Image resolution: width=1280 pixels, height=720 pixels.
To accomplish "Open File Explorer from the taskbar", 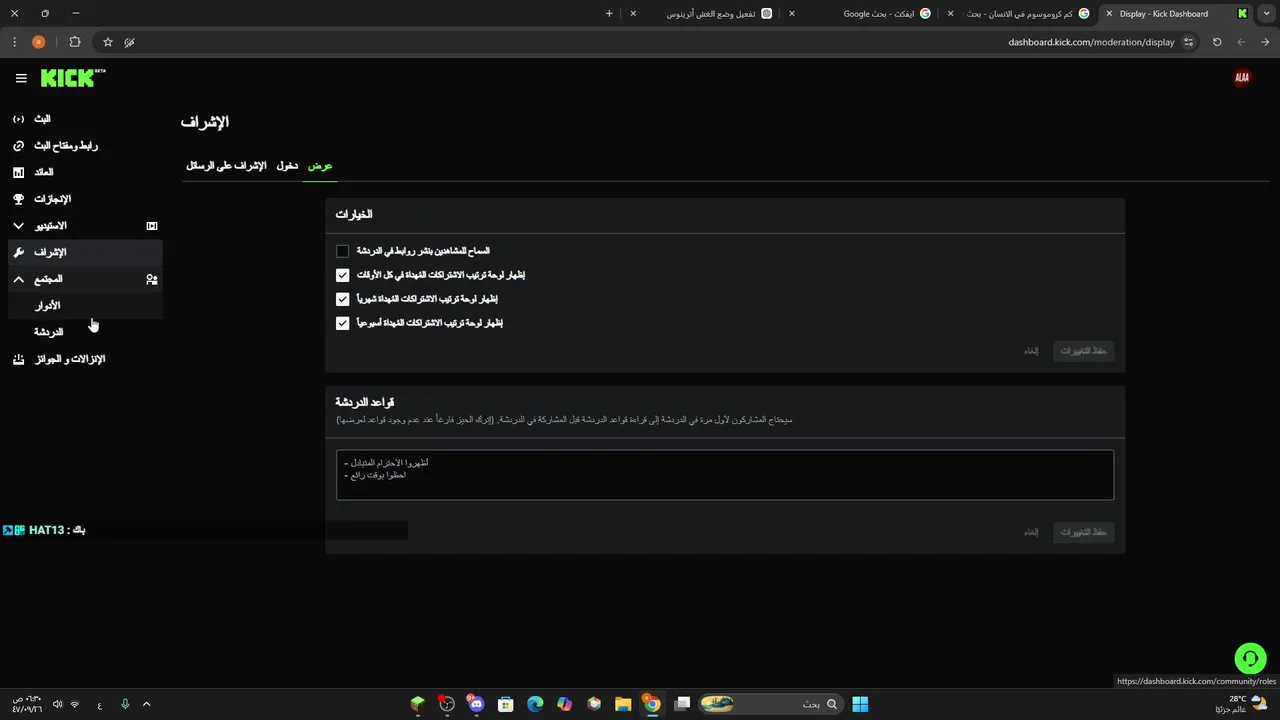I will click(x=622, y=704).
